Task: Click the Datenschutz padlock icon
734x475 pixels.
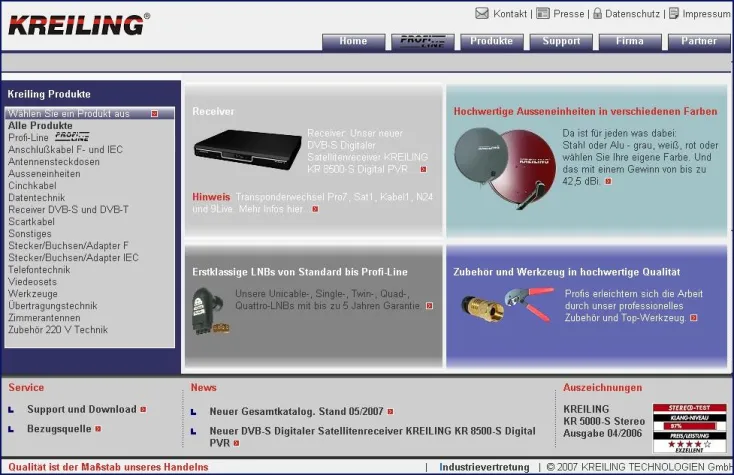Action: pyautogui.click(x=597, y=14)
